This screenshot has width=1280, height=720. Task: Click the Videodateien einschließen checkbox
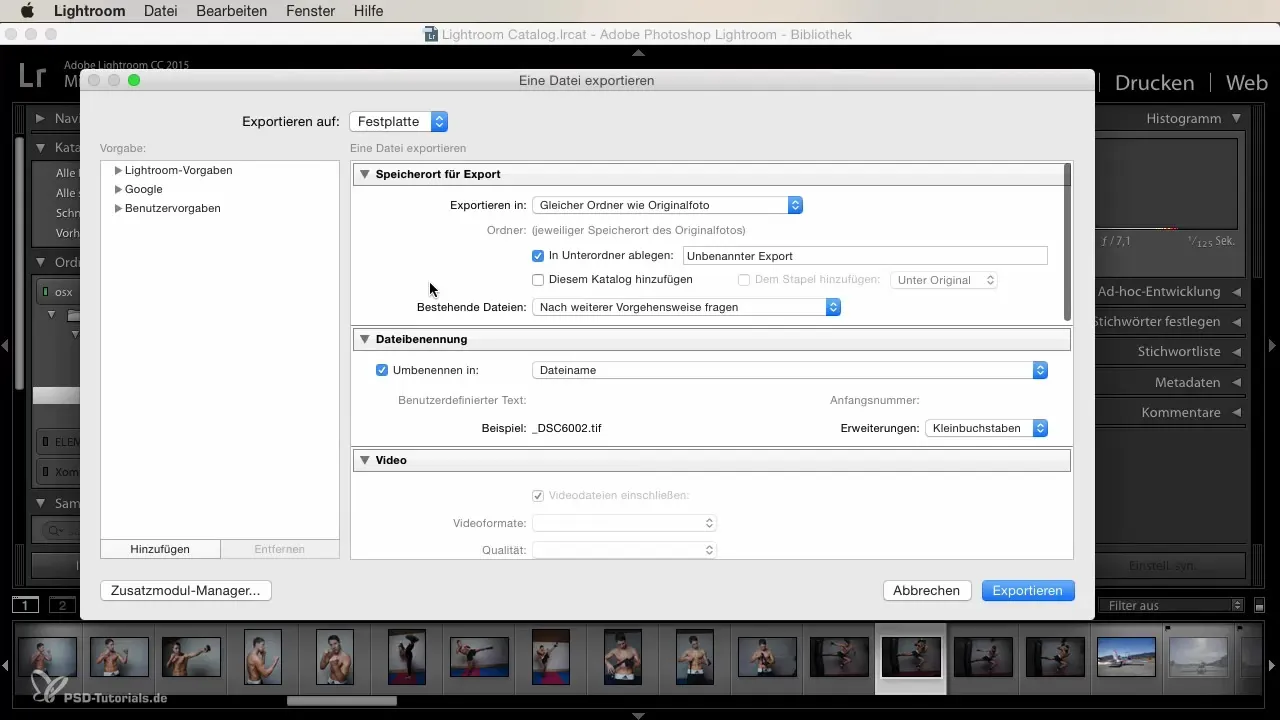coord(538,496)
